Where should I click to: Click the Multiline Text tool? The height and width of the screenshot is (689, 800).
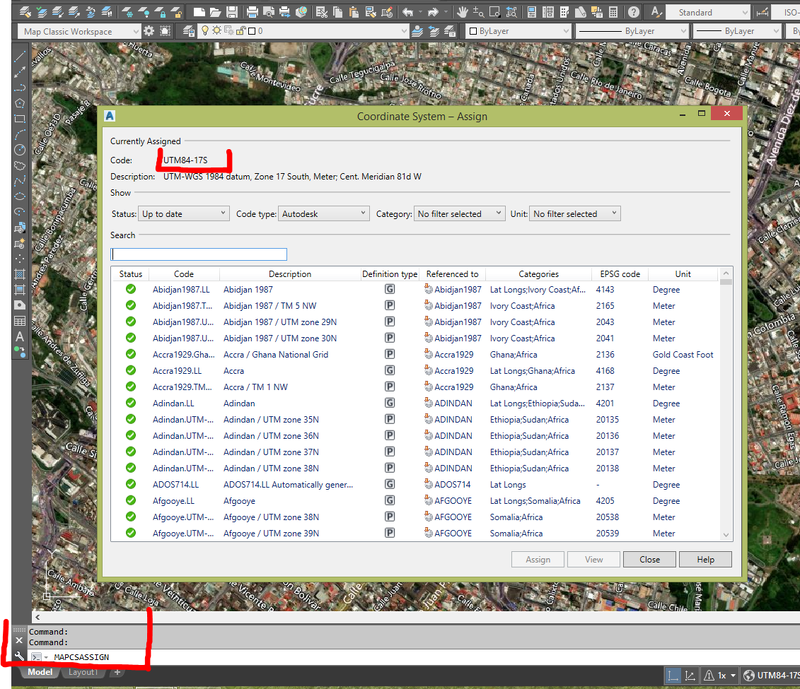[19, 337]
